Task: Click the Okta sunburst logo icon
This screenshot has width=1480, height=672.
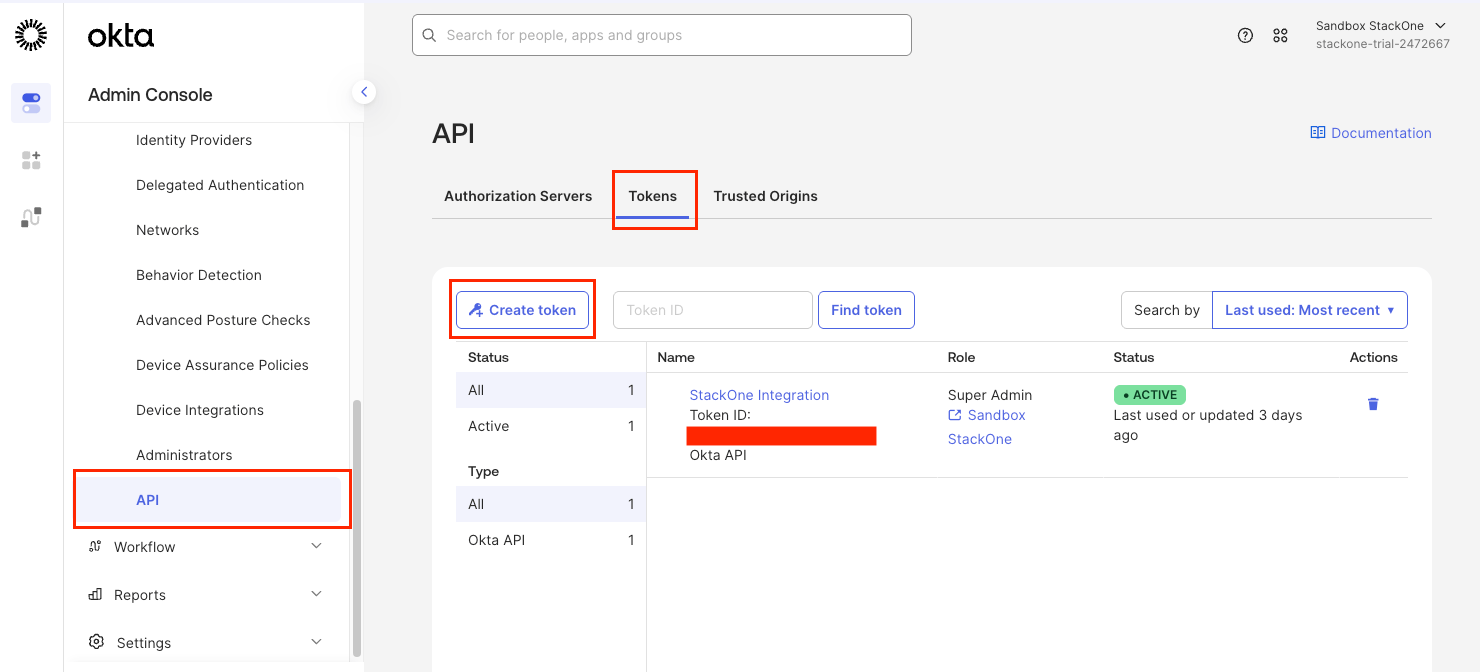Action: 31,35
